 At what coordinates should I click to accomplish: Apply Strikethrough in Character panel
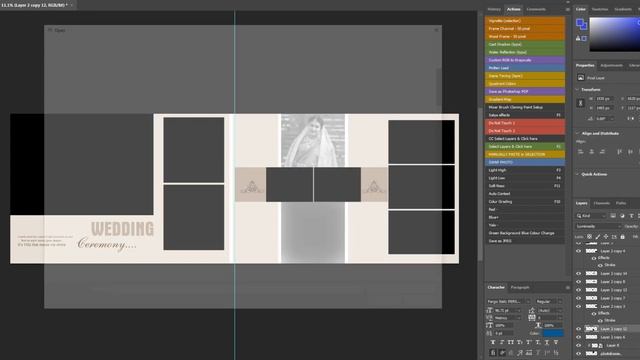pos(556,342)
